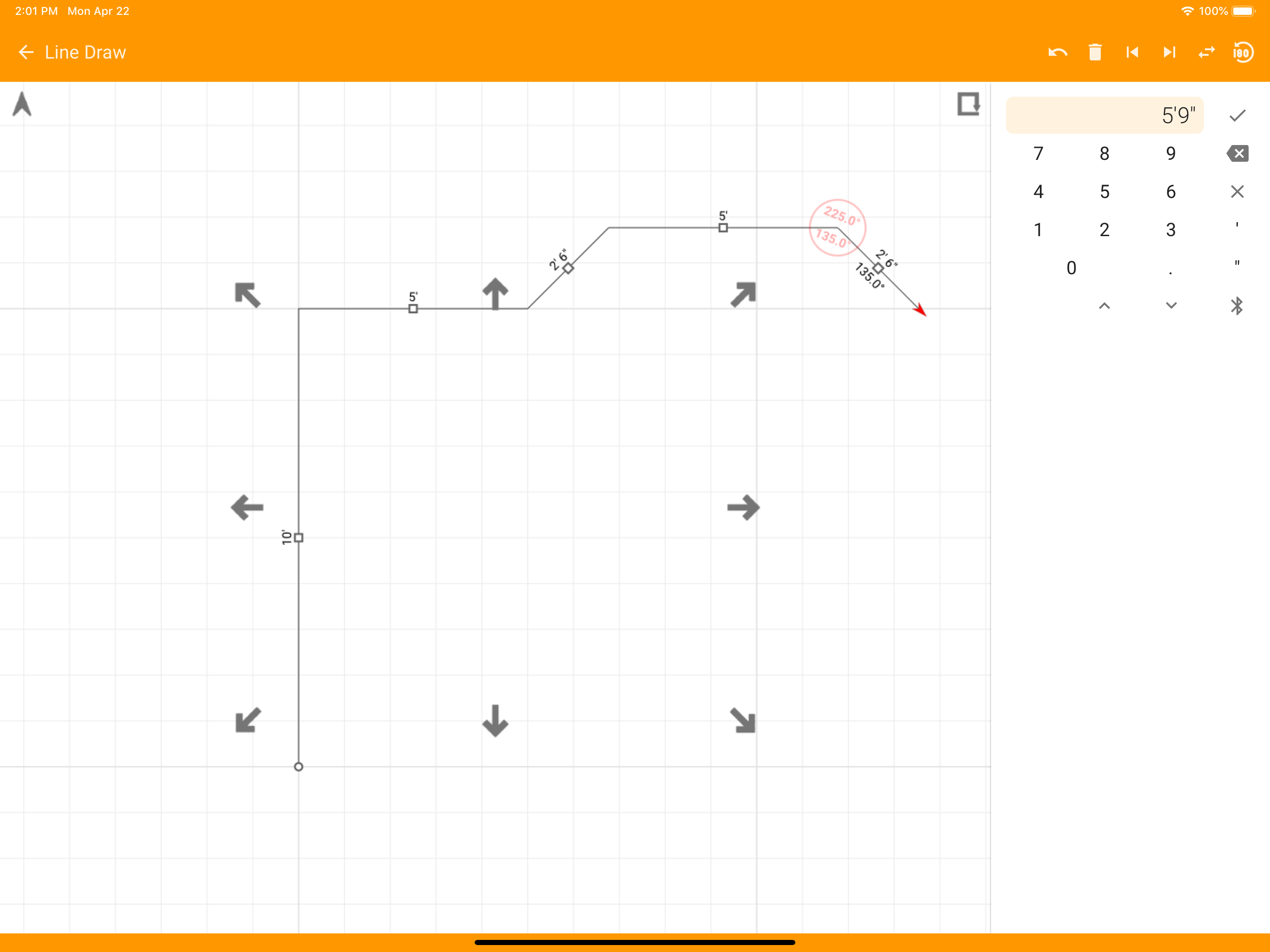Tap keypad digit 5
The height and width of the screenshot is (952, 1270).
coord(1104,191)
